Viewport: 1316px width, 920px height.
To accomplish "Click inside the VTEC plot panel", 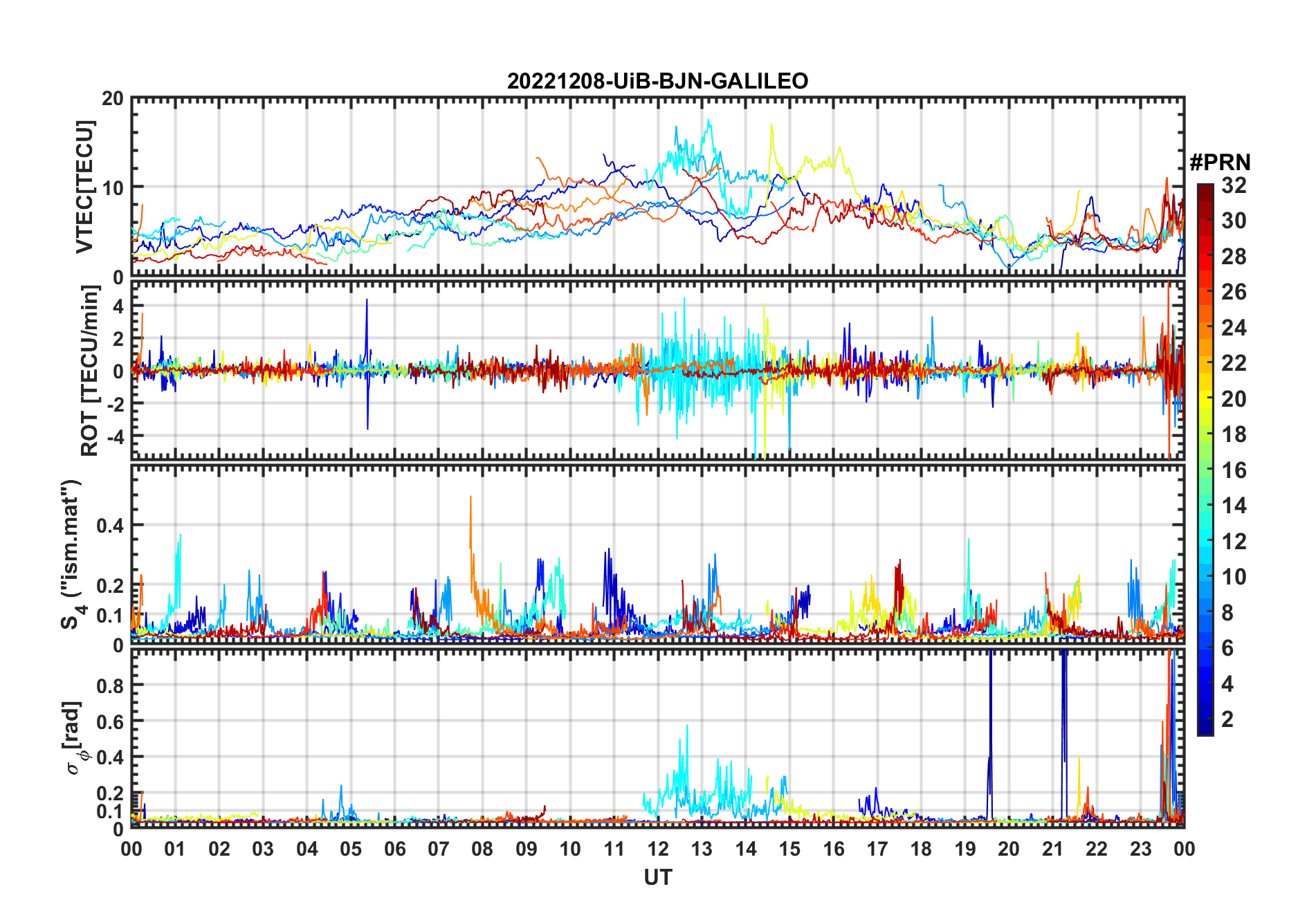I will pyautogui.click(x=657, y=187).
